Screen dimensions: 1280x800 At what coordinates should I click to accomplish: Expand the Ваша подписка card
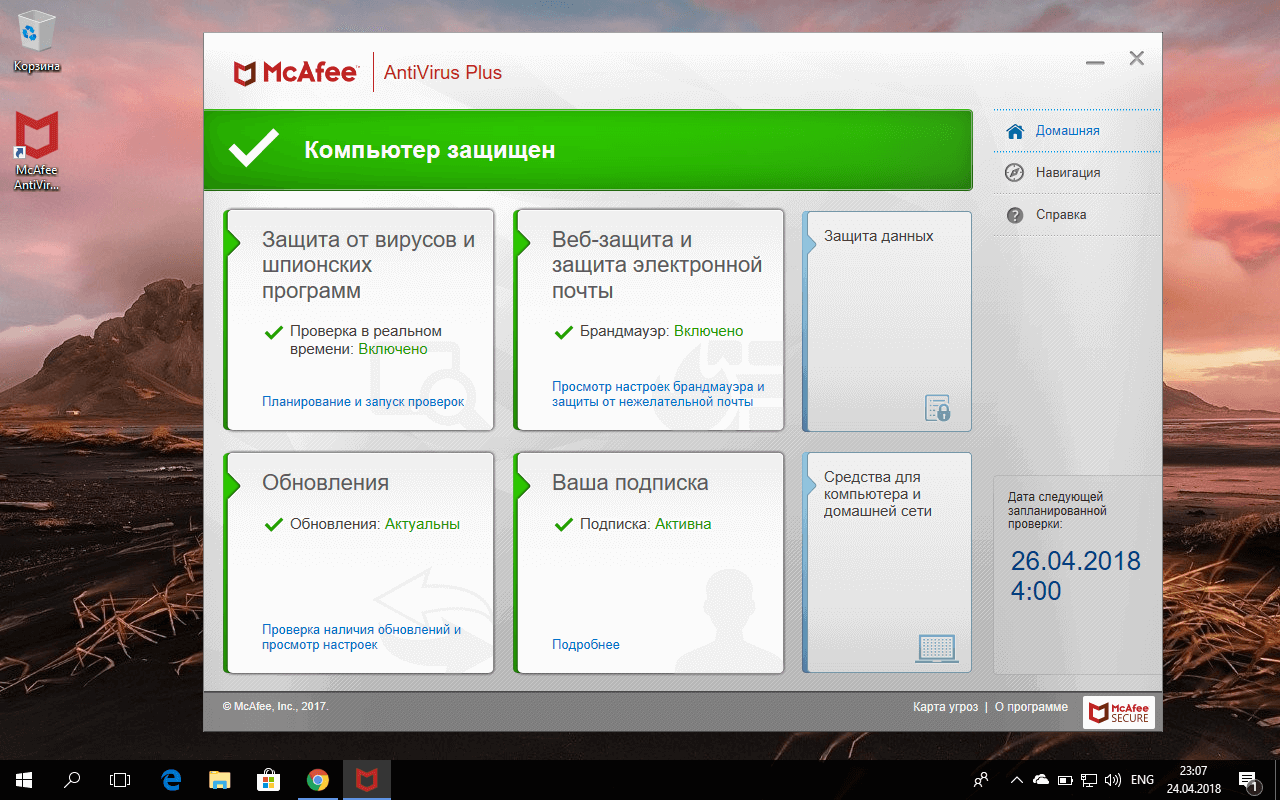[x=649, y=563]
